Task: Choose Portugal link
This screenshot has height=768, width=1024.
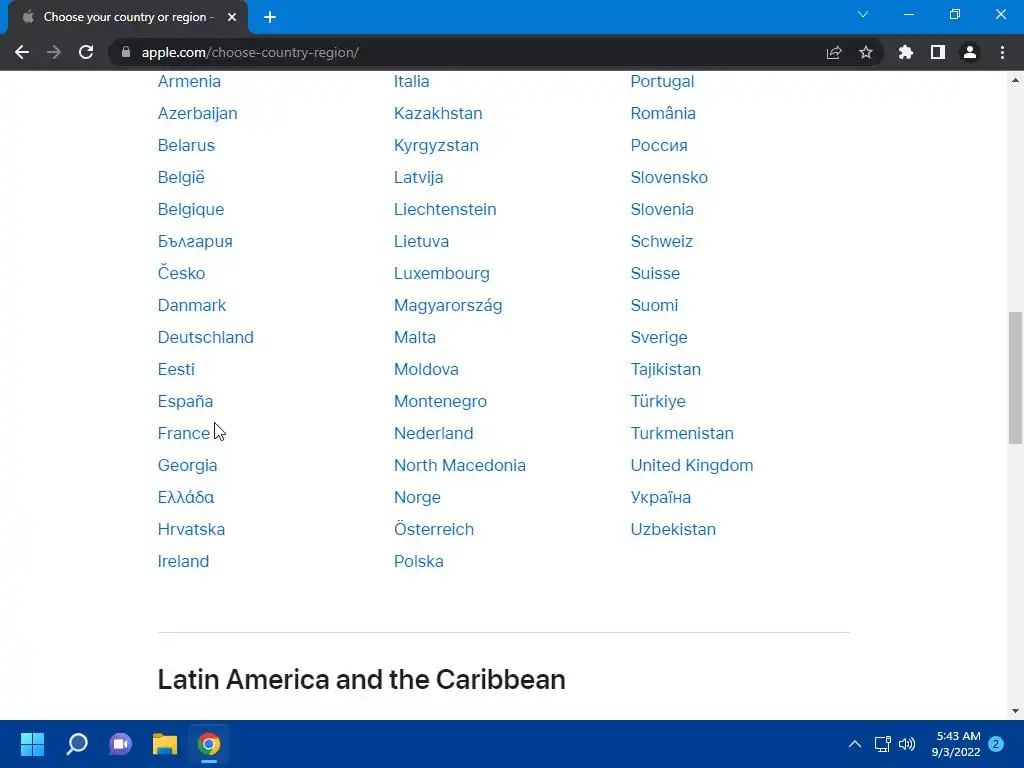Action: [662, 82]
